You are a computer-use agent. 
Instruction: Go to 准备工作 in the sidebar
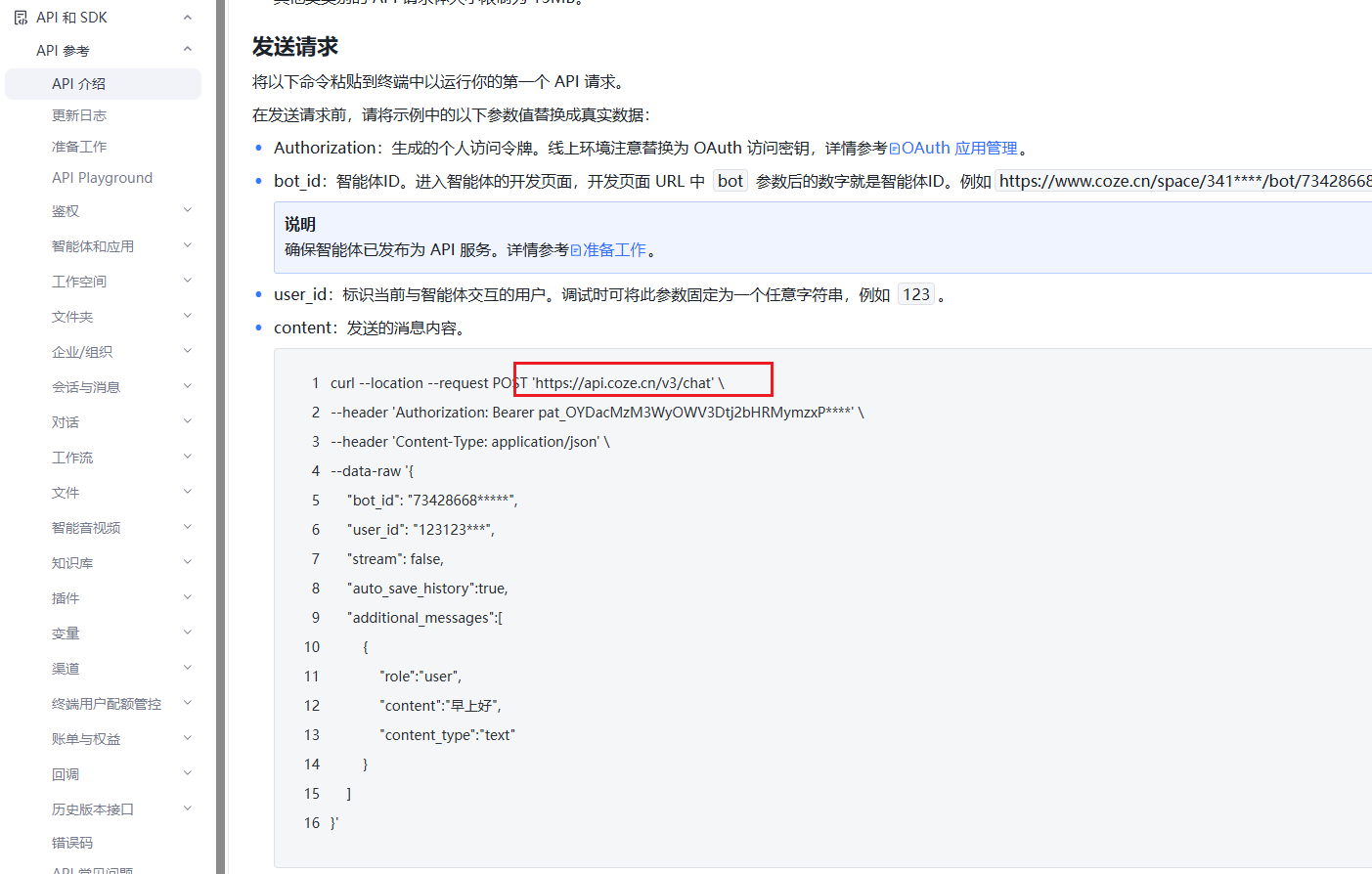point(79,147)
